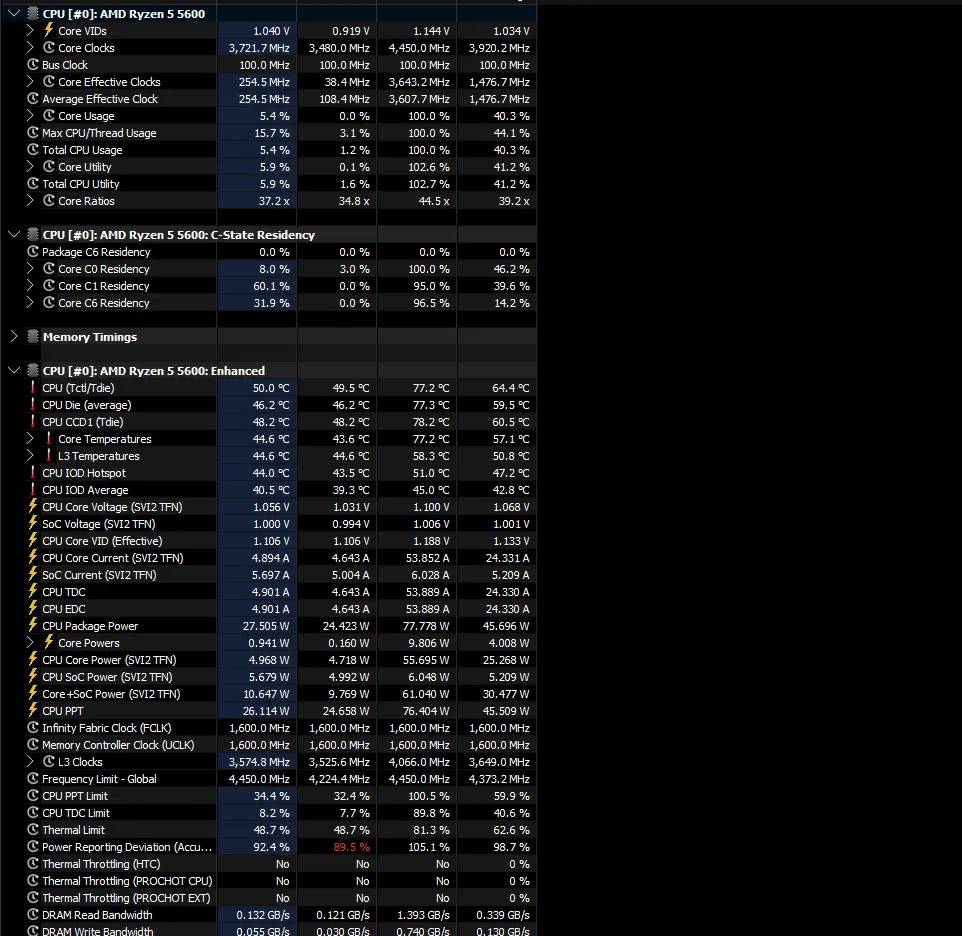The image size is (962, 936).
Task: Expand the Core Powers row
Action: [30, 642]
